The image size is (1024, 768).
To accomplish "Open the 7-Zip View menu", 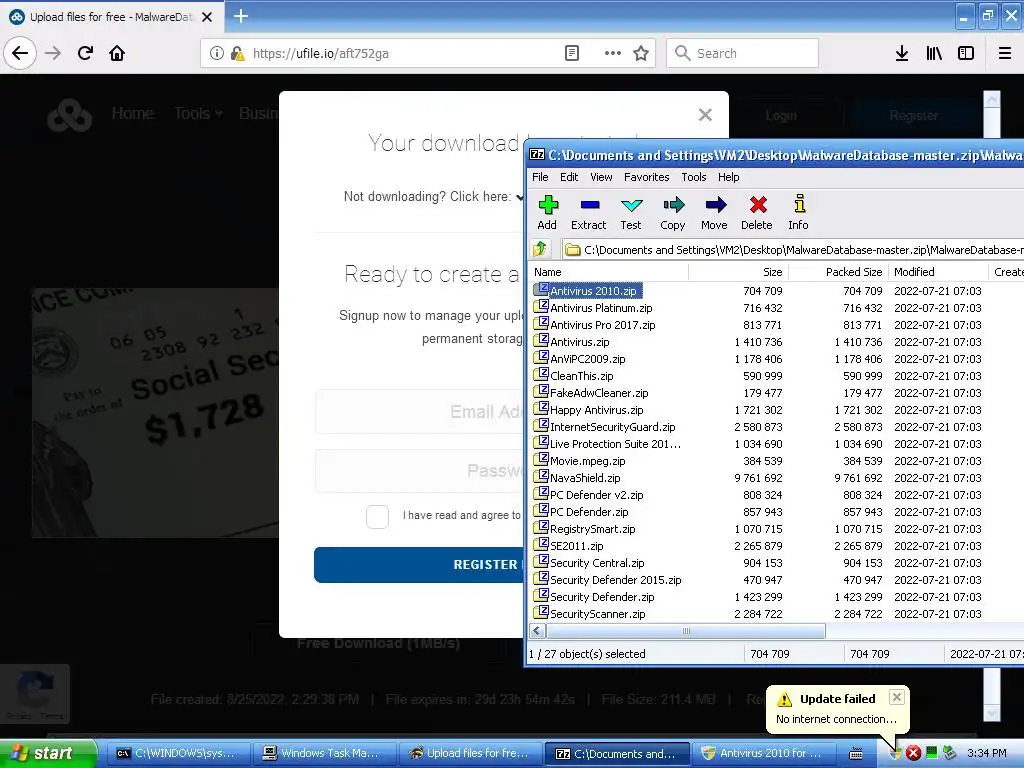I will 601,177.
